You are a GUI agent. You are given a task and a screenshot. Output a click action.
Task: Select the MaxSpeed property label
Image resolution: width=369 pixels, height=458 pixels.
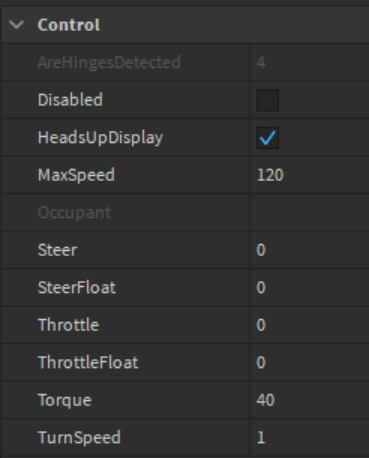pos(76,175)
